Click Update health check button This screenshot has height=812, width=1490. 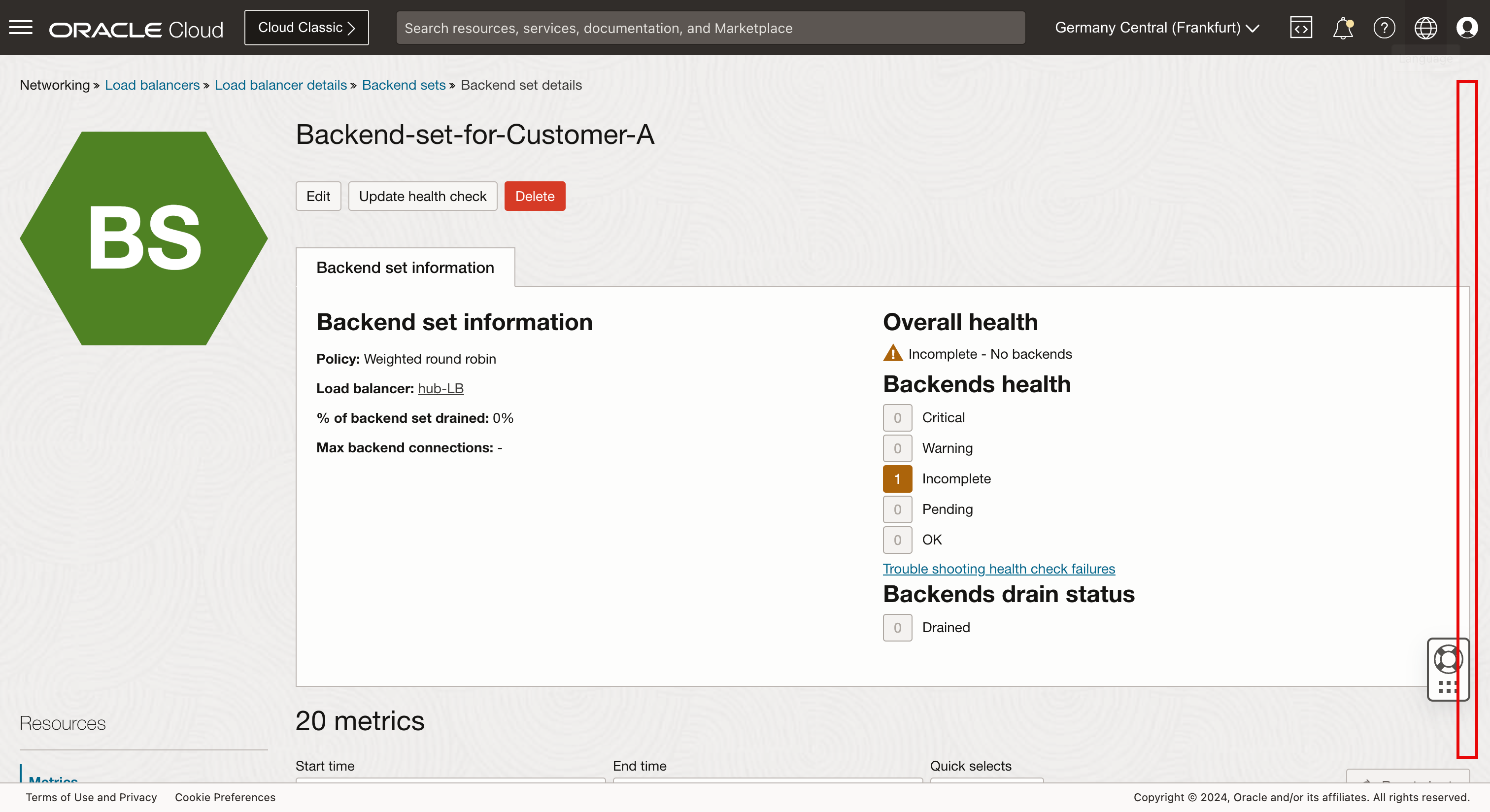(422, 196)
